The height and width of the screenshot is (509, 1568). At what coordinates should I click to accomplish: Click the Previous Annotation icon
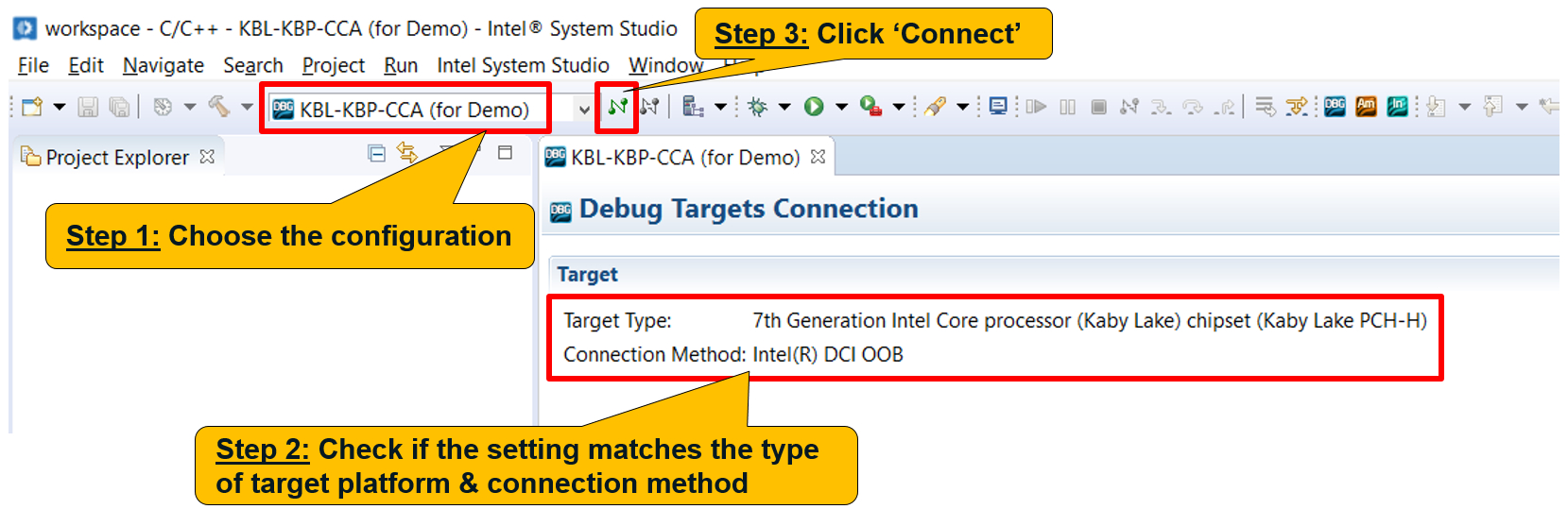pyautogui.click(x=1492, y=107)
